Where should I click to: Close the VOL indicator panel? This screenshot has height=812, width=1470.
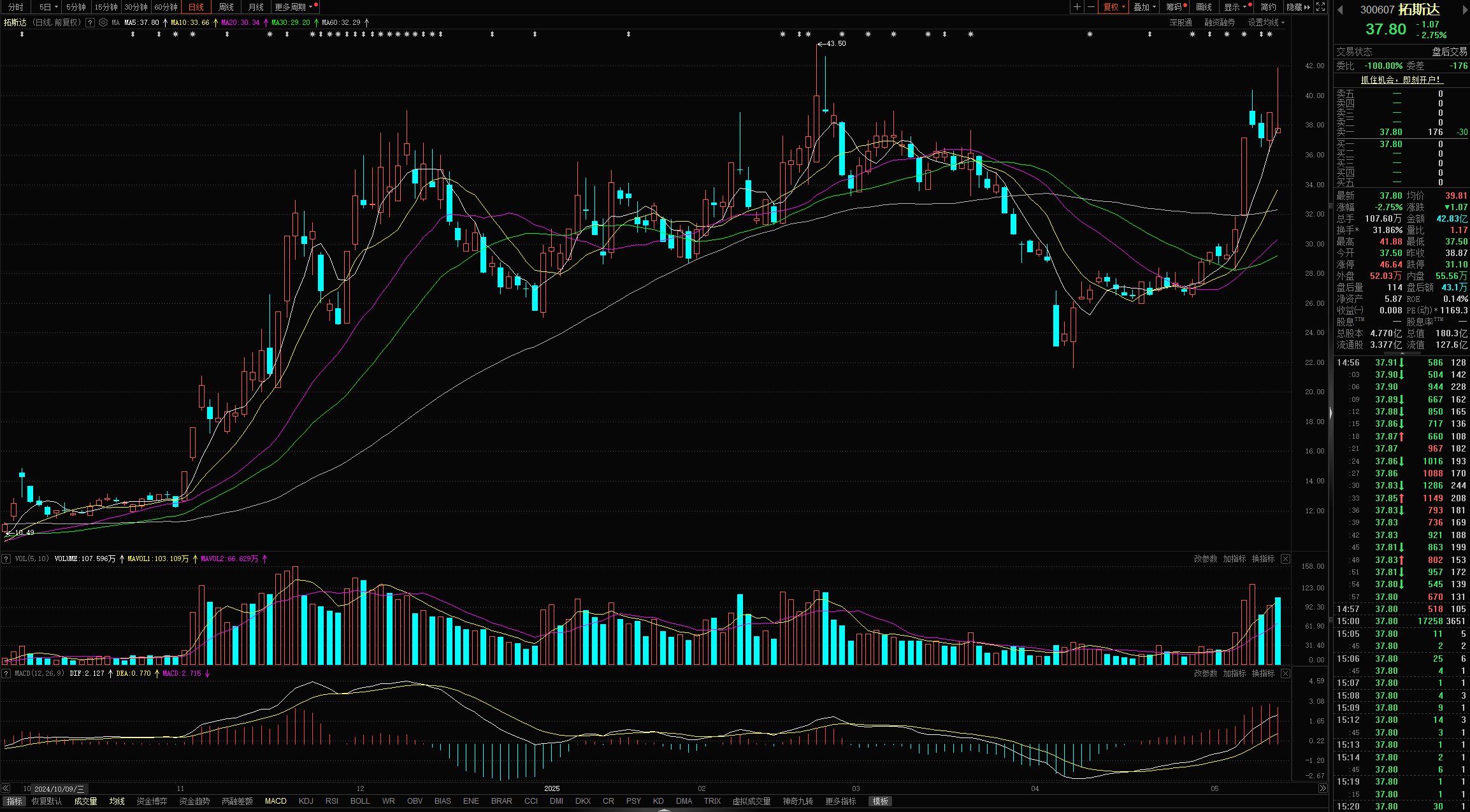(1285, 559)
